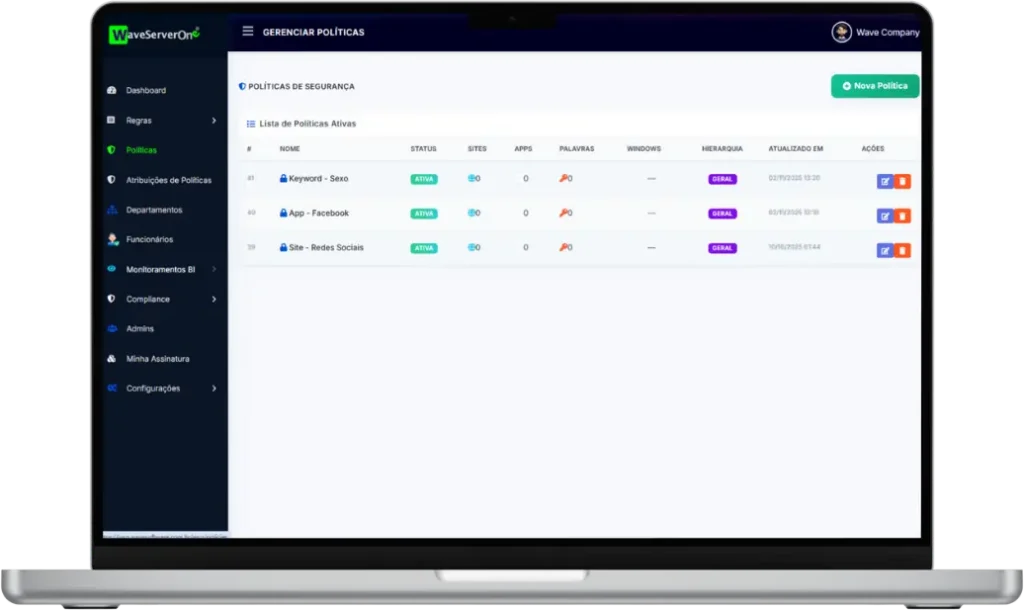Click the Nova Política button
The height and width of the screenshot is (610, 1024).
875,86
